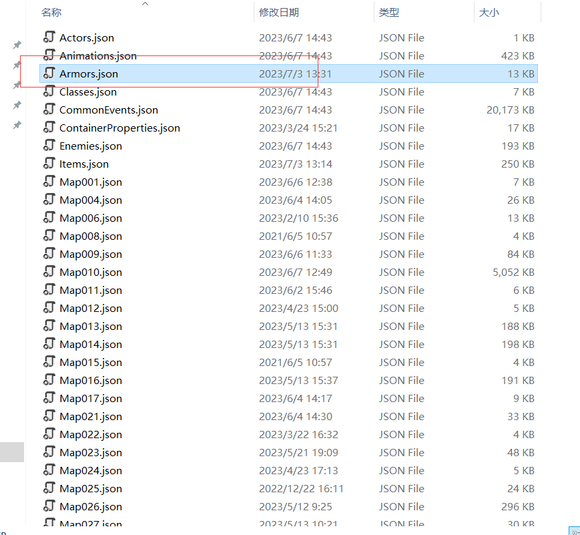
Task: Sort by the 类型 column header
Action: pos(389,13)
